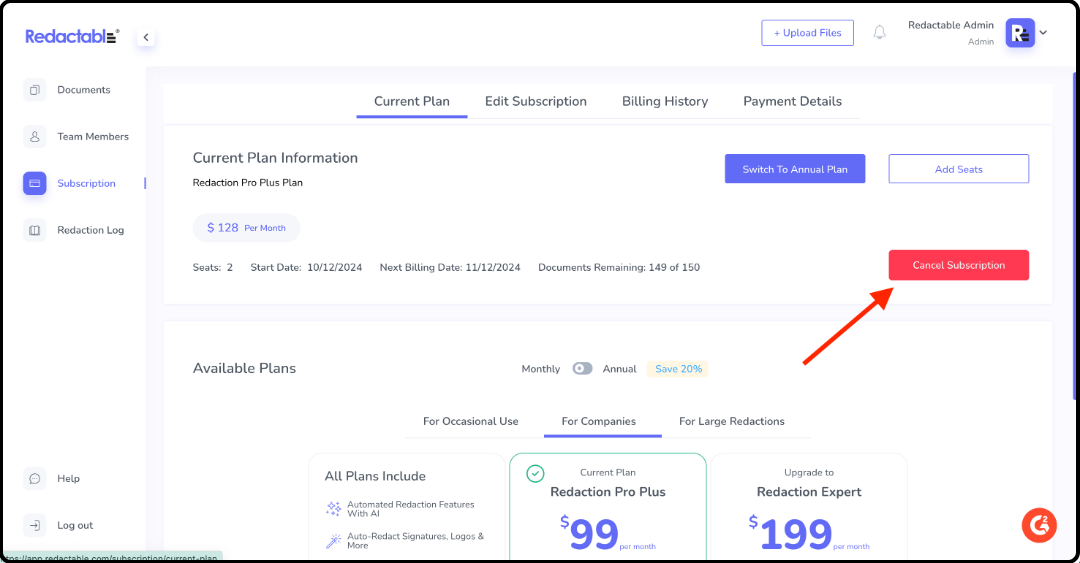Screen dimensions: 1080x563
Task: Click the Documents sidebar label
Action: click(83, 90)
